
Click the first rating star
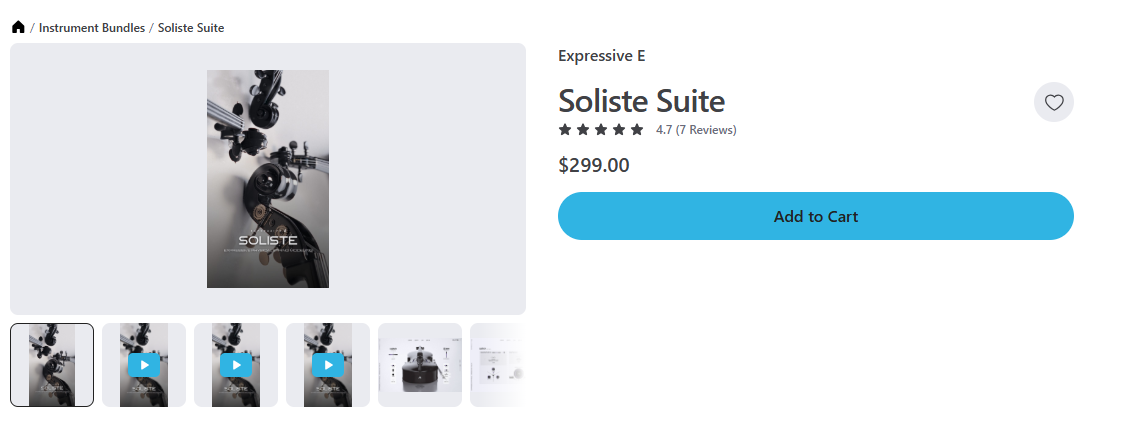pyautogui.click(x=565, y=130)
